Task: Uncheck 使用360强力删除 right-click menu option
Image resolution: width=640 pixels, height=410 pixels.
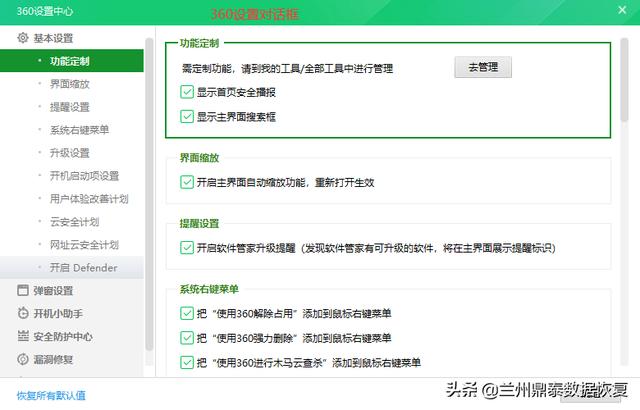Action: pyautogui.click(x=187, y=338)
